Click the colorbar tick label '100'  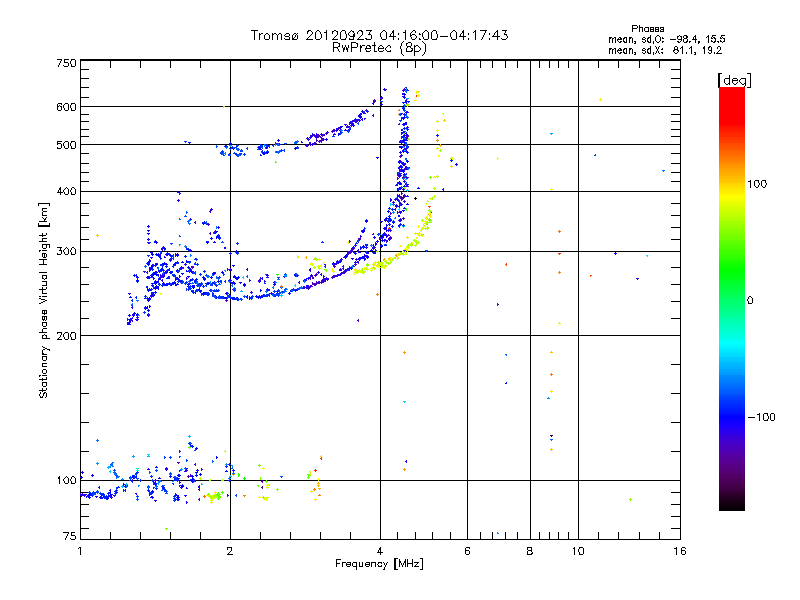(757, 184)
